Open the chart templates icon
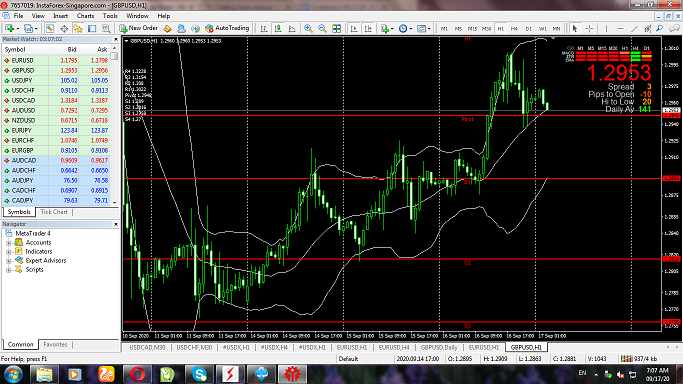The width and height of the screenshot is (683, 384). [421, 28]
